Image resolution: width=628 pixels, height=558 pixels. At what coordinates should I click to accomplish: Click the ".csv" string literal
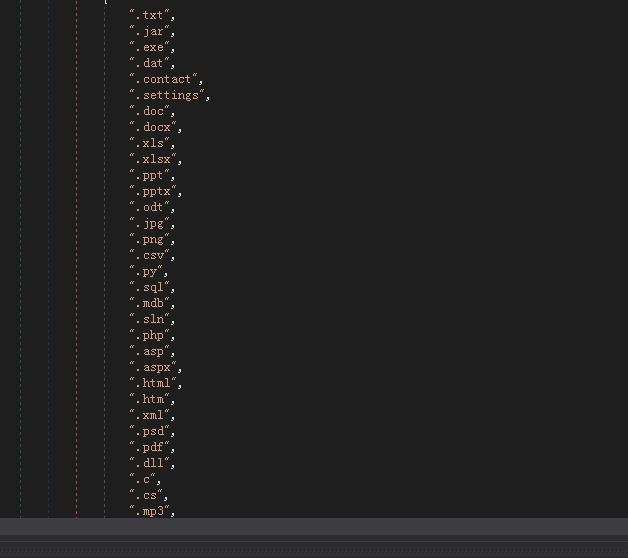(149, 256)
